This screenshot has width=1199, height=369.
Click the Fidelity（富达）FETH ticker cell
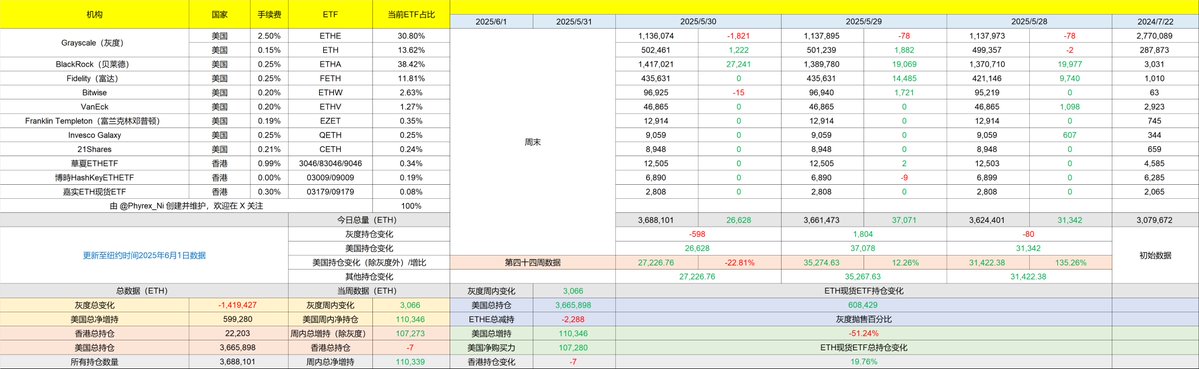click(331, 78)
